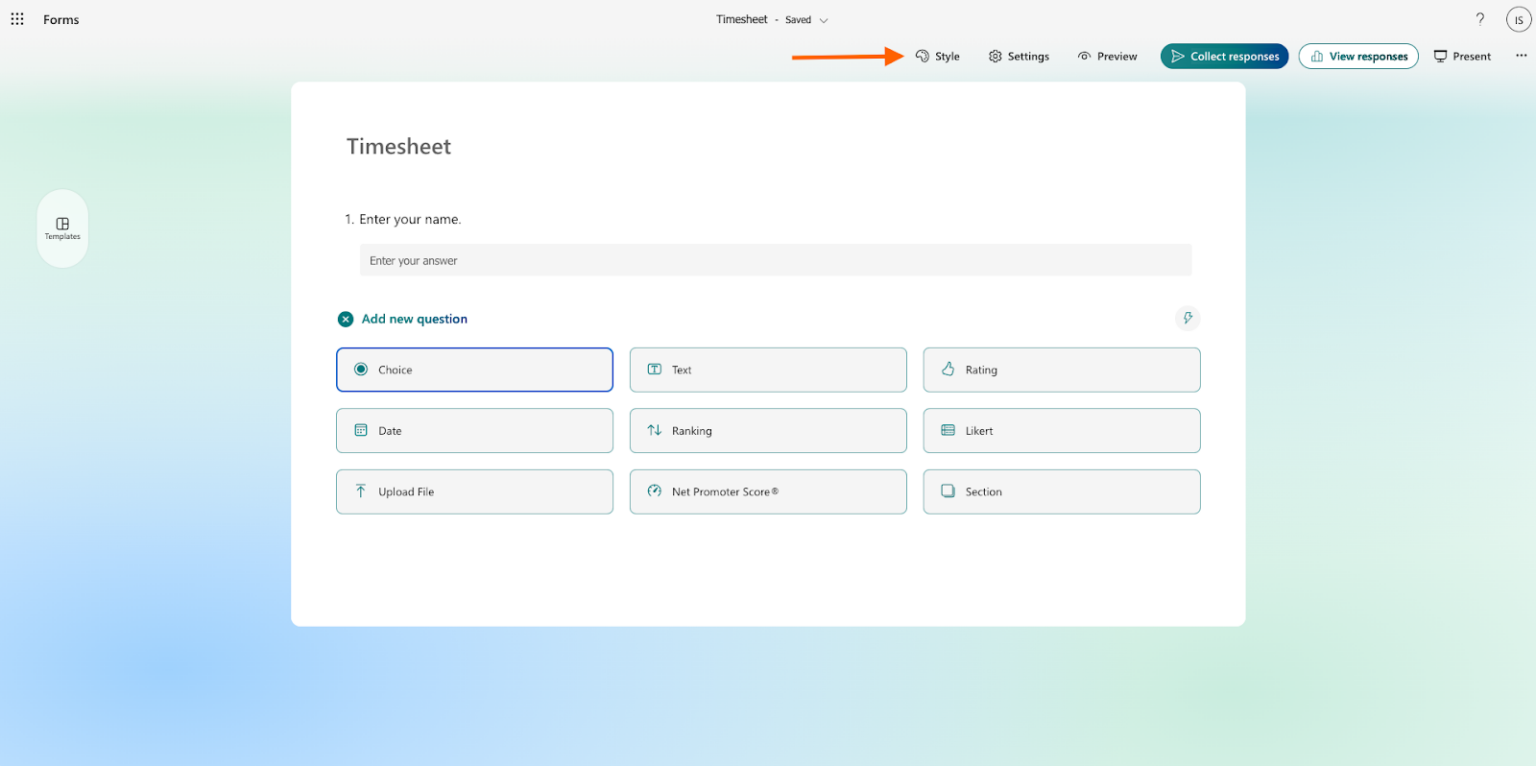
Task: Select the Present screen icon
Action: (x=1440, y=56)
